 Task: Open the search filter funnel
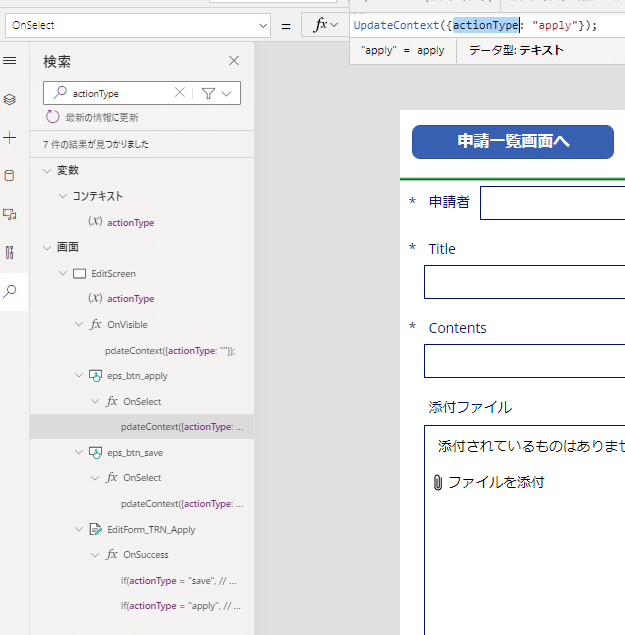pyautogui.click(x=208, y=94)
